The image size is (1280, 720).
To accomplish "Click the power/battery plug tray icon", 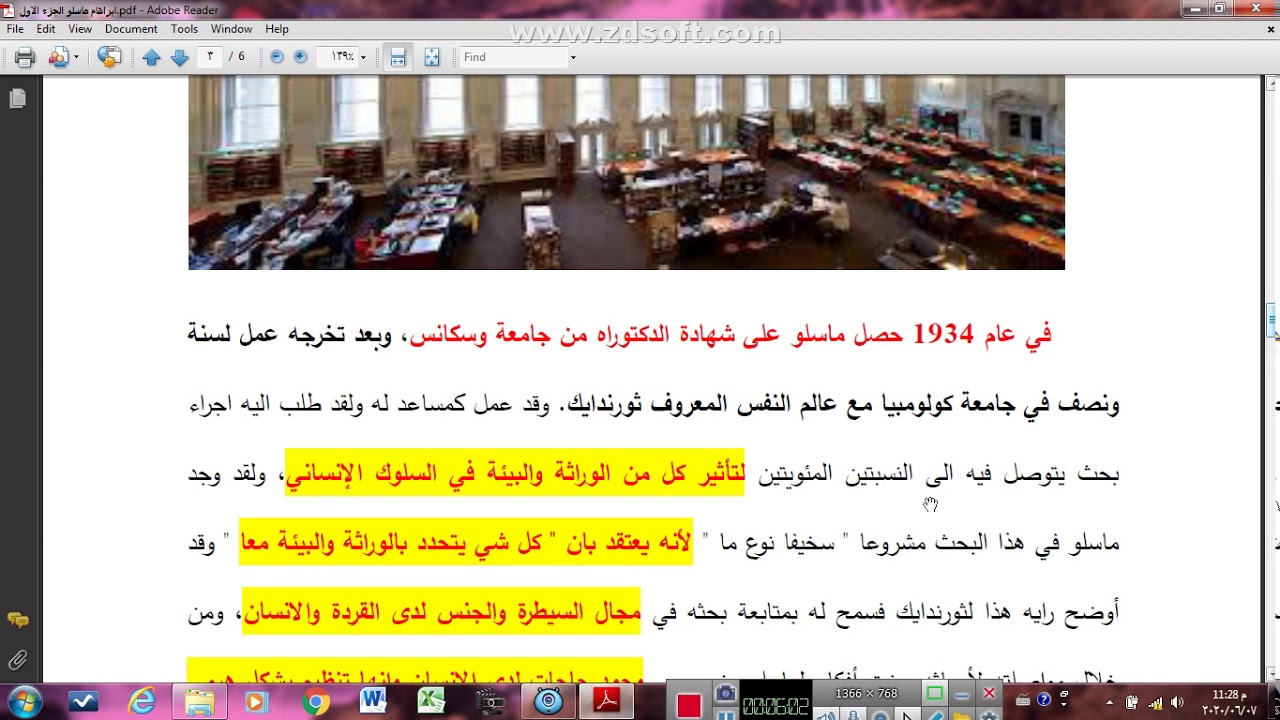I will (x=1131, y=702).
